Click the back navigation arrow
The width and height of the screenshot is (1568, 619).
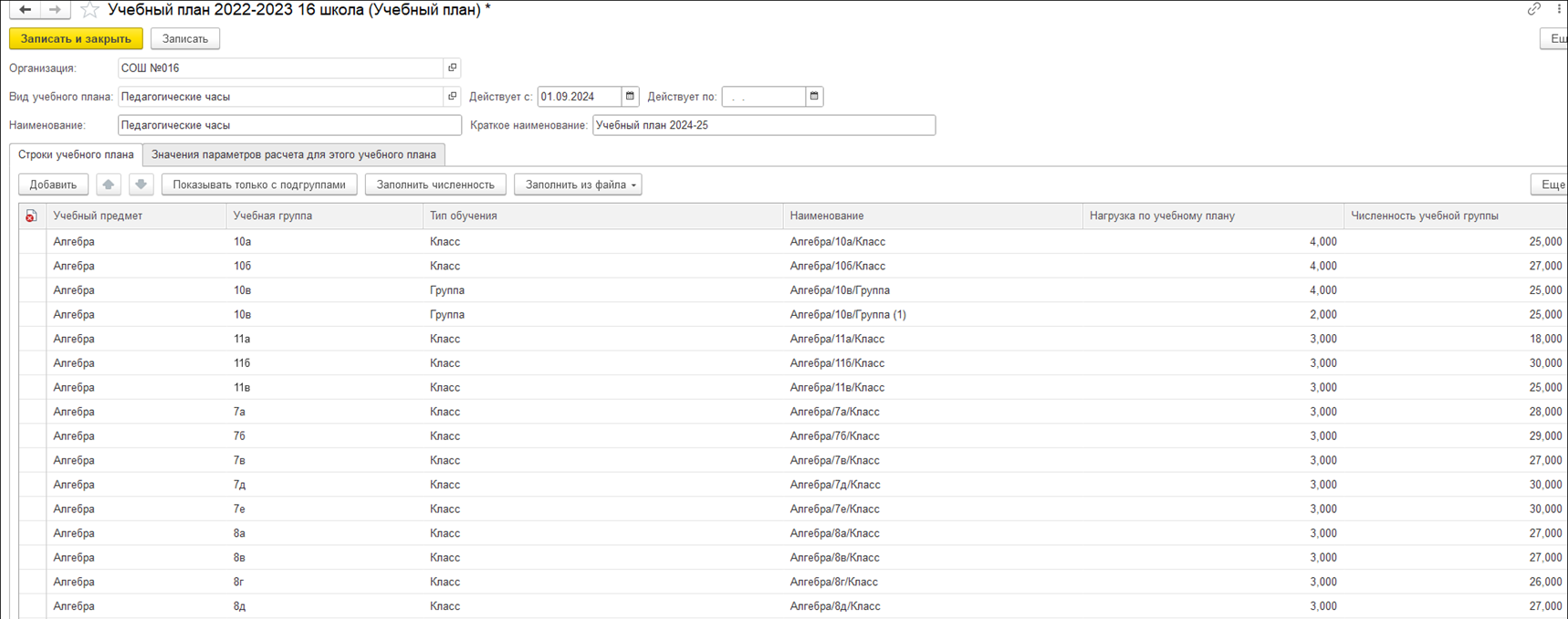25,9
